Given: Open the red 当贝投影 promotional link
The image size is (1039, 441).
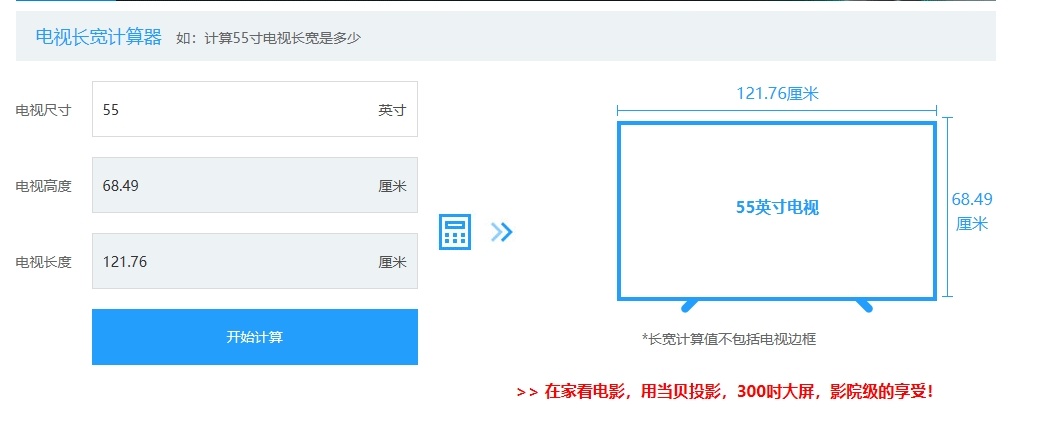Looking at the screenshot, I should click(x=726, y=391).
